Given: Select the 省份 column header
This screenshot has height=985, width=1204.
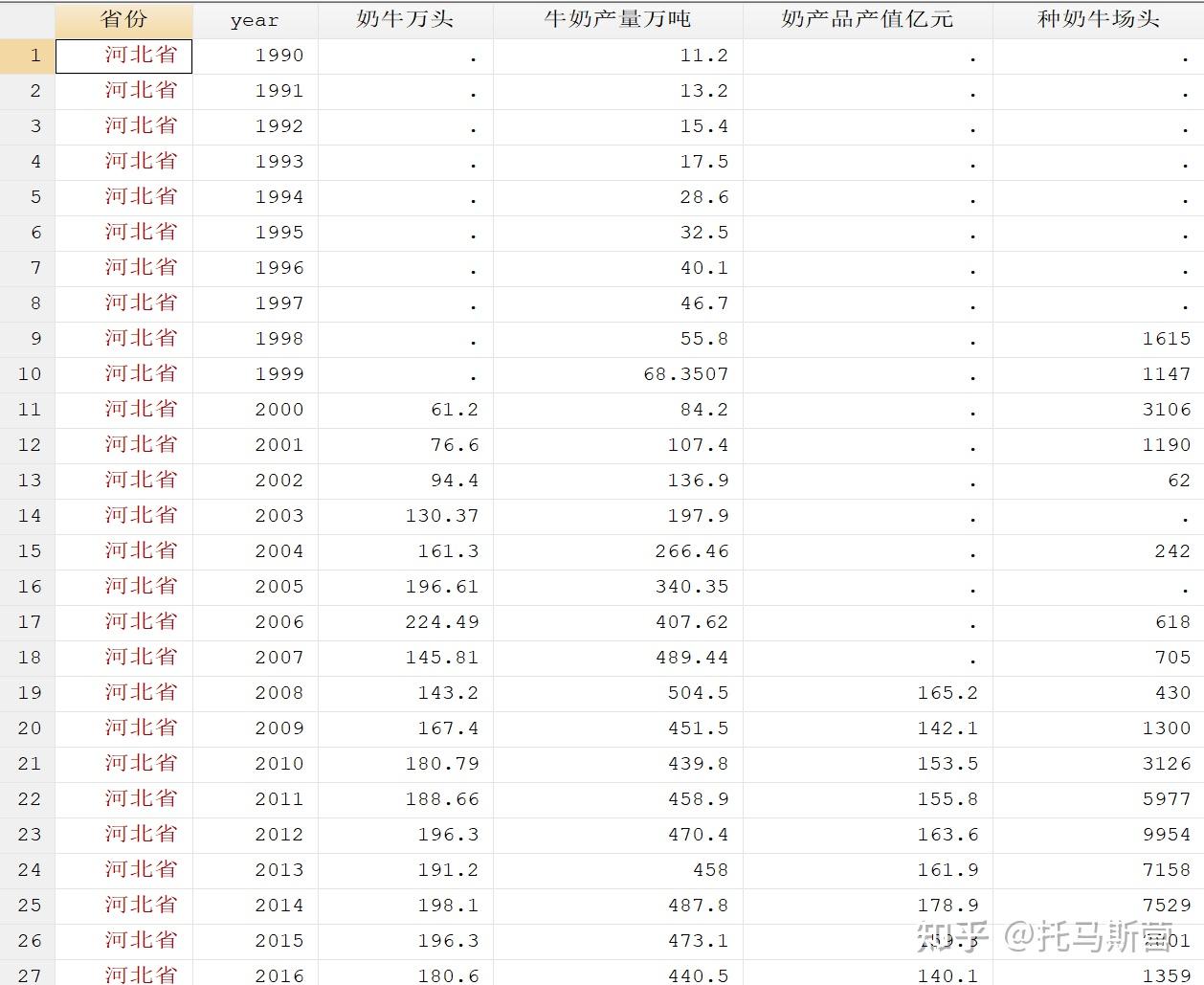Looking at the screenshot, I should click(x=124, y=17).
